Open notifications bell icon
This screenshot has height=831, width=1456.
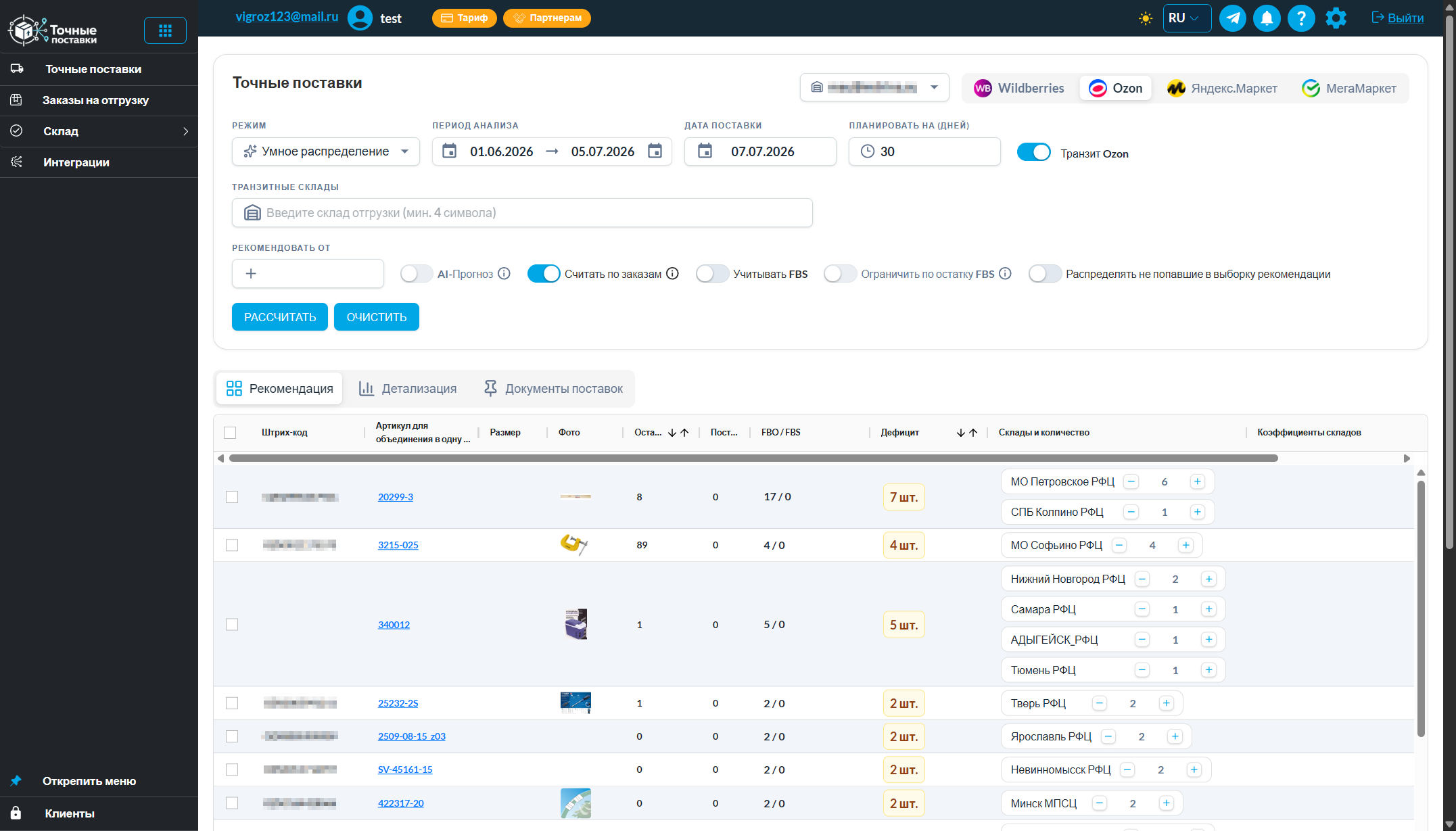point(1267,18)
